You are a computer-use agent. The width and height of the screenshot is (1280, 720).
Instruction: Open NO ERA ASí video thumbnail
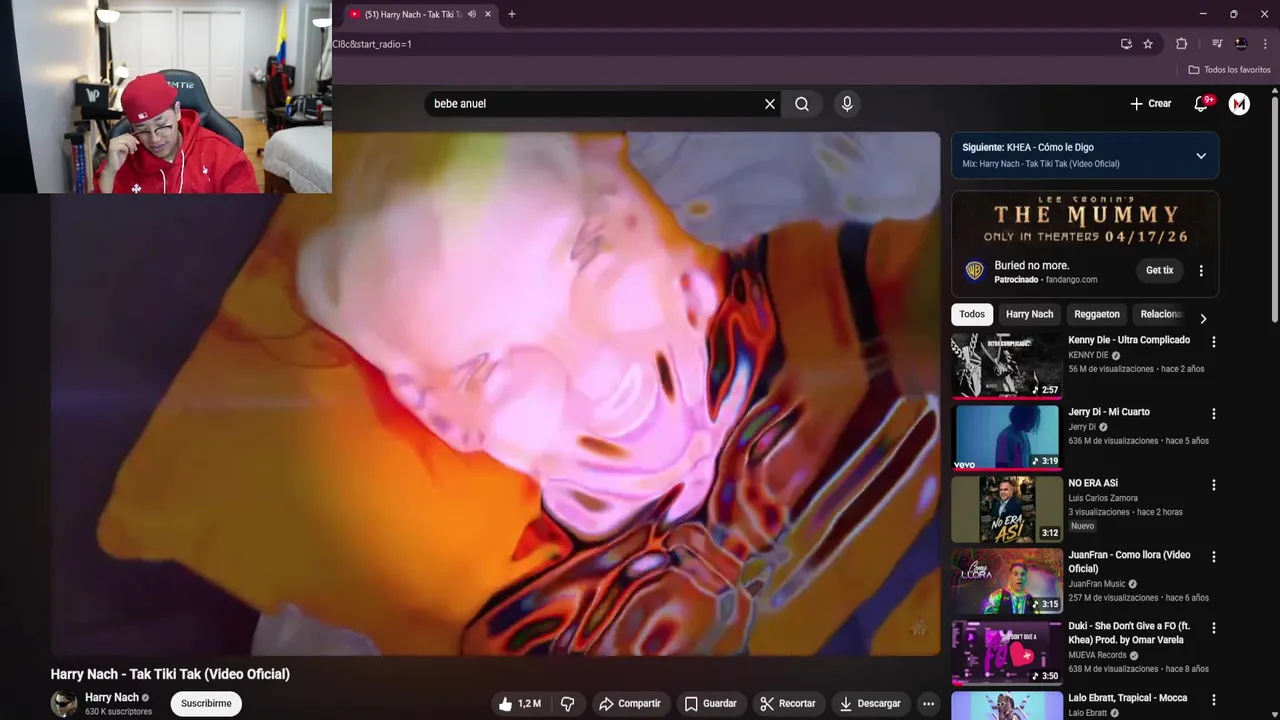[x=1006, y=509]
